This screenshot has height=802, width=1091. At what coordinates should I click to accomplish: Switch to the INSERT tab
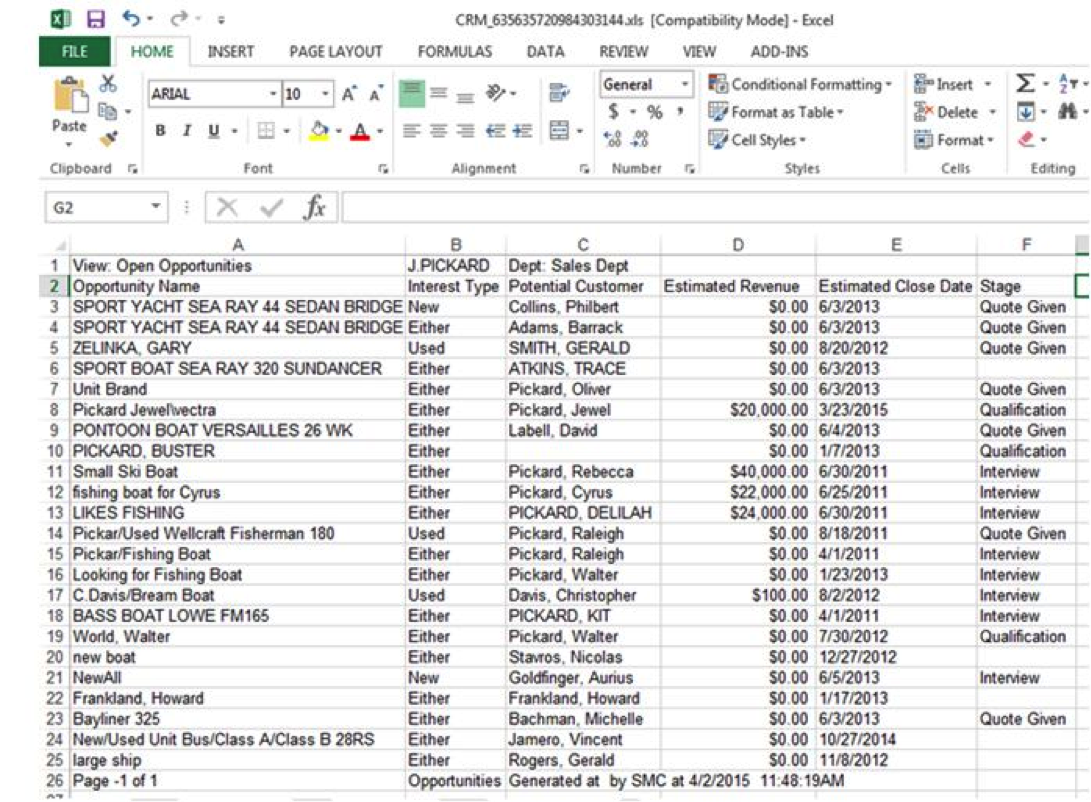tap(230, 51)
